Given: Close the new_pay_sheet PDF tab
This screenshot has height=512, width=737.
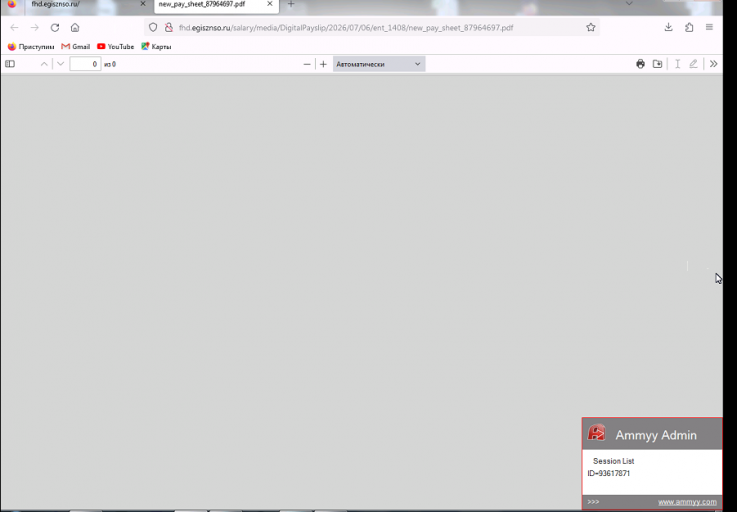Looking at the screenshot, I should click(270, 4).
